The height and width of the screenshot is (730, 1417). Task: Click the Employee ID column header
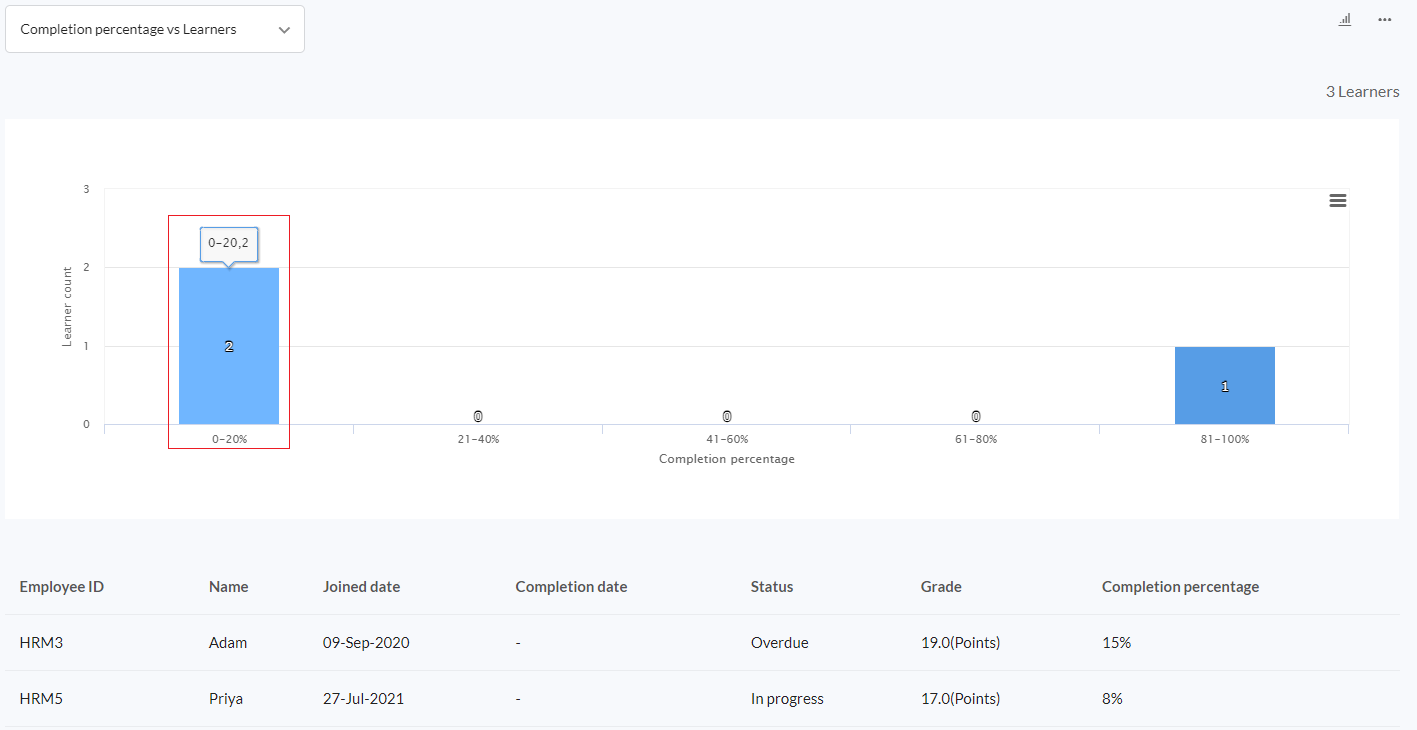(62, 587)
